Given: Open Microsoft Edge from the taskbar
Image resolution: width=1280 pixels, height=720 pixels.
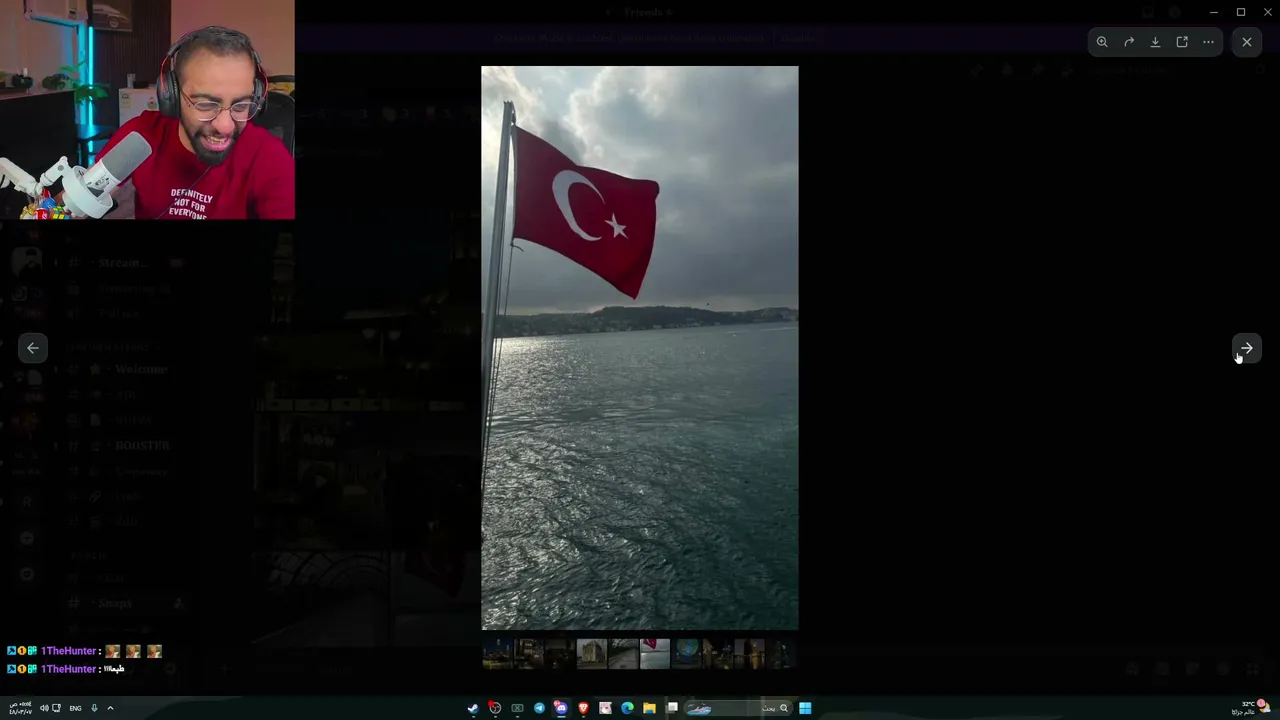Looking at the screenshot, I should (x=627, y=708).
